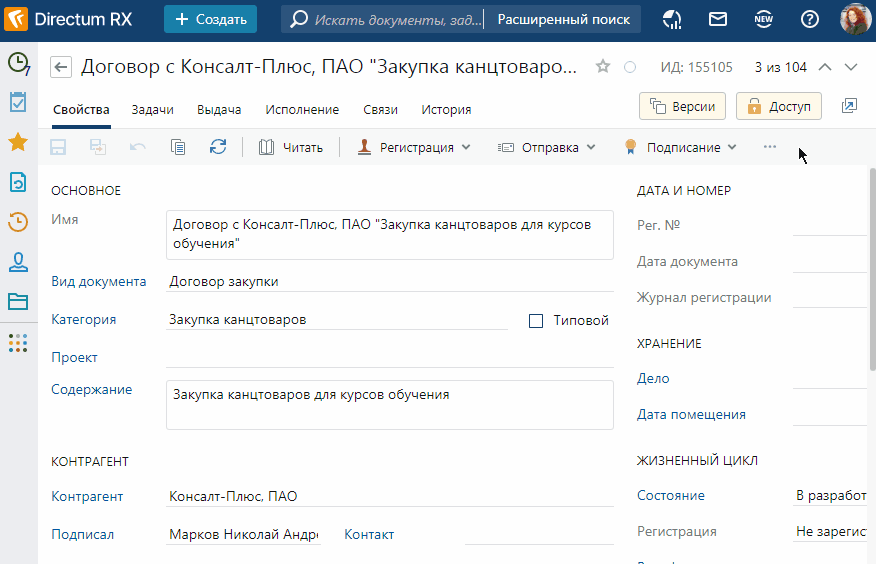This screenshot has width=876, height=564.
Task: Click the Расширенный поиск button
Action: [564, 20]
